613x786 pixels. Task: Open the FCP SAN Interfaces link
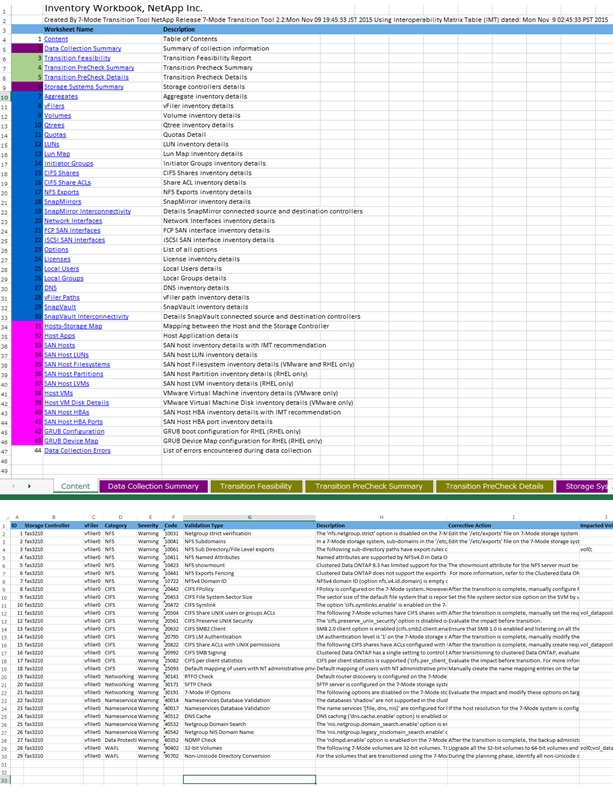point(72,231)
